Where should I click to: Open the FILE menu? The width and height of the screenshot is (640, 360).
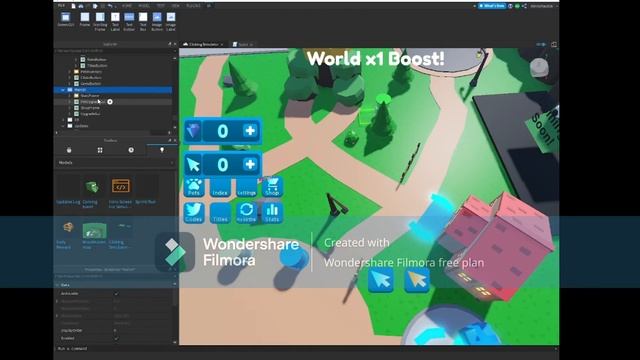tap(61, 6)
